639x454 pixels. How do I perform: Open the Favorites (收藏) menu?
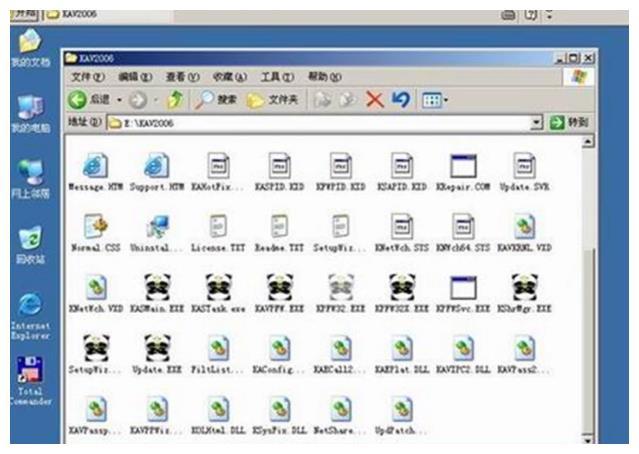pos(229,77)
